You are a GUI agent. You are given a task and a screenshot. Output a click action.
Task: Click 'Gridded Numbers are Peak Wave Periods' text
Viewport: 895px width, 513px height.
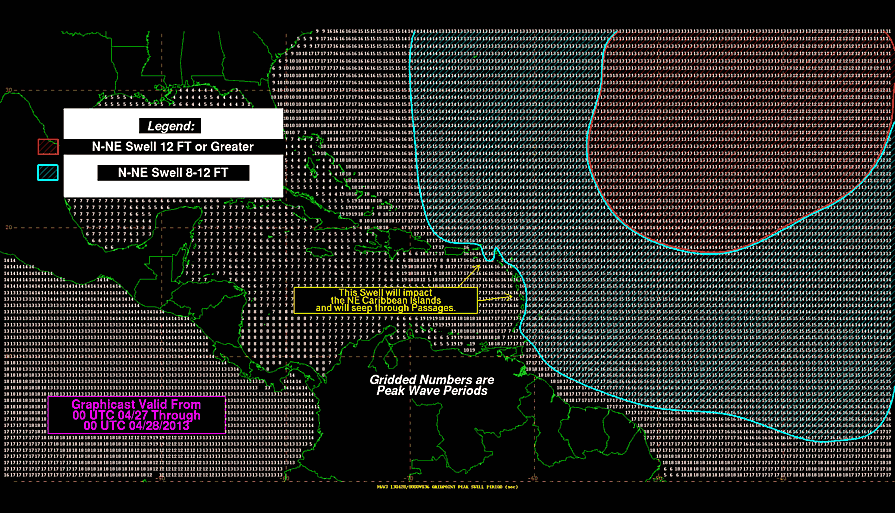point(432,385)
